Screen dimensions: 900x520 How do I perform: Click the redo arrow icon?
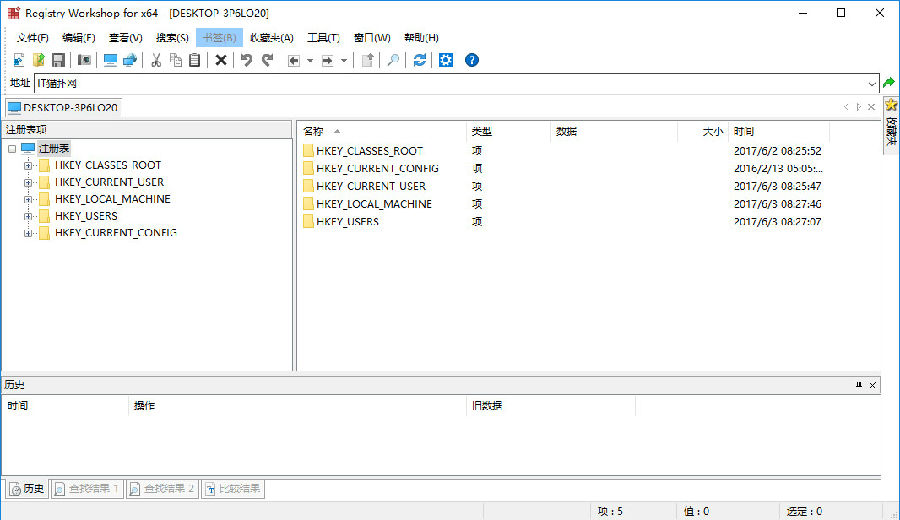(267, 60)
